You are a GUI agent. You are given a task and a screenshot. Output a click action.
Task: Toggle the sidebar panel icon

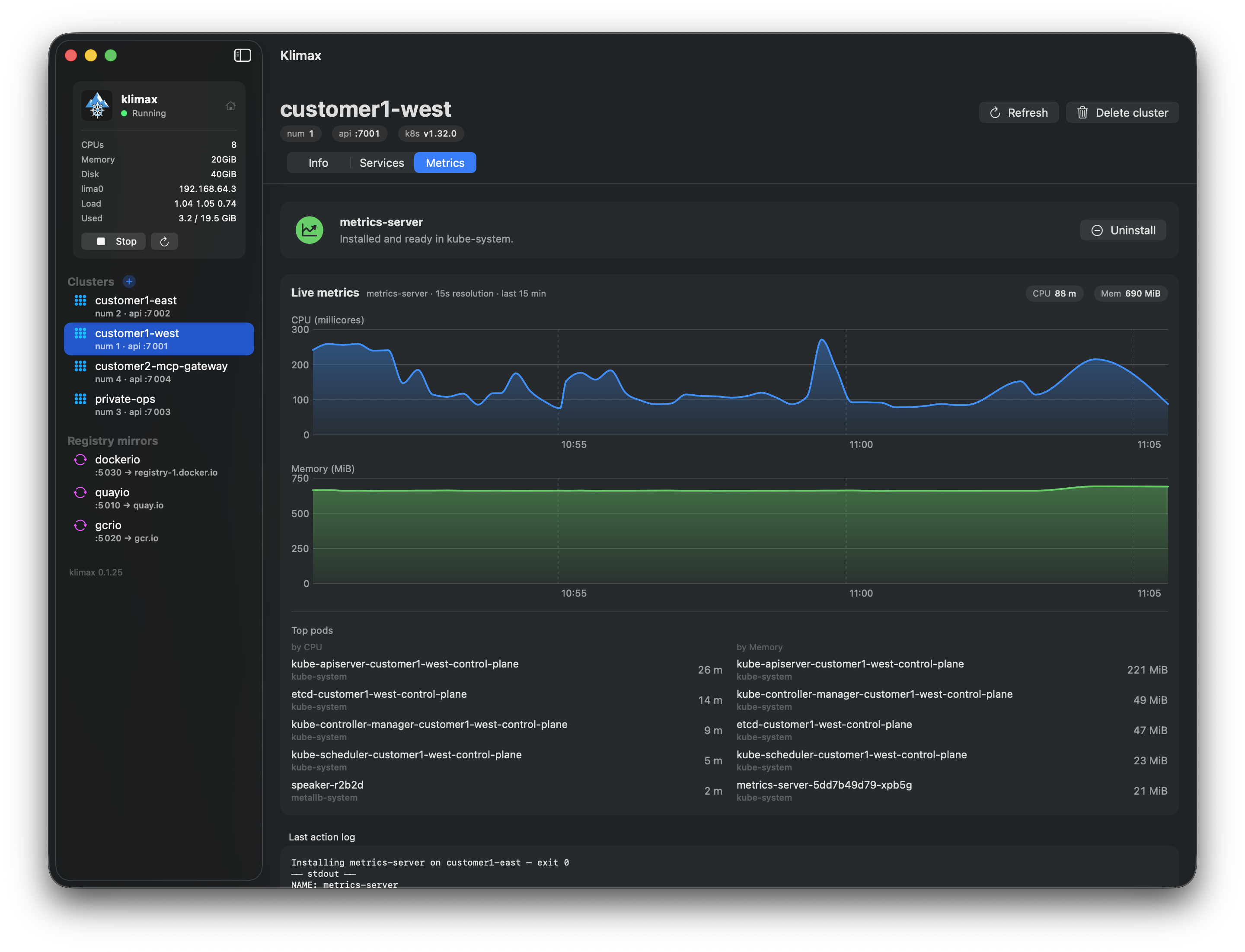243,55
